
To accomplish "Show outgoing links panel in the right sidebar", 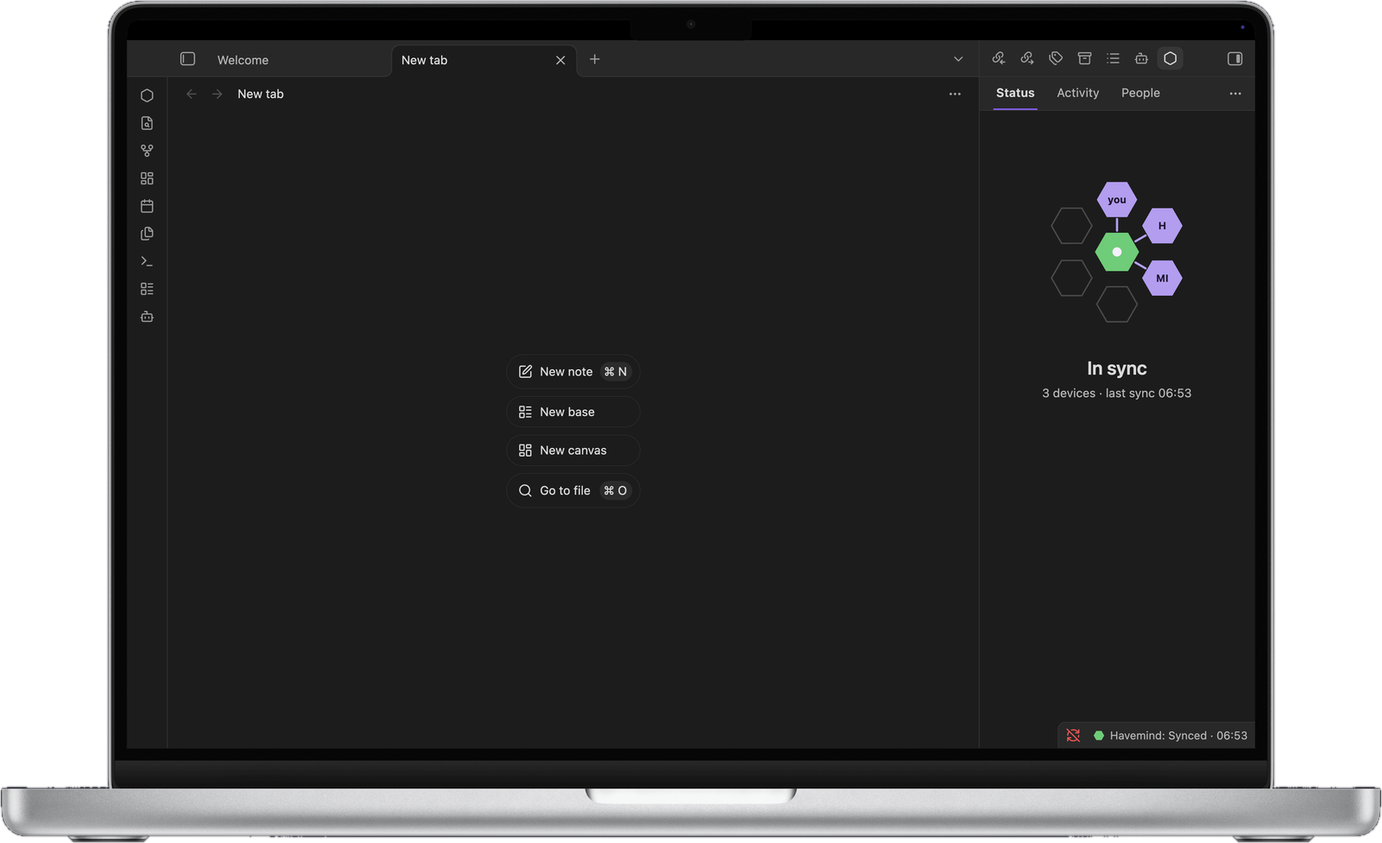I will tap(1026, 59).
